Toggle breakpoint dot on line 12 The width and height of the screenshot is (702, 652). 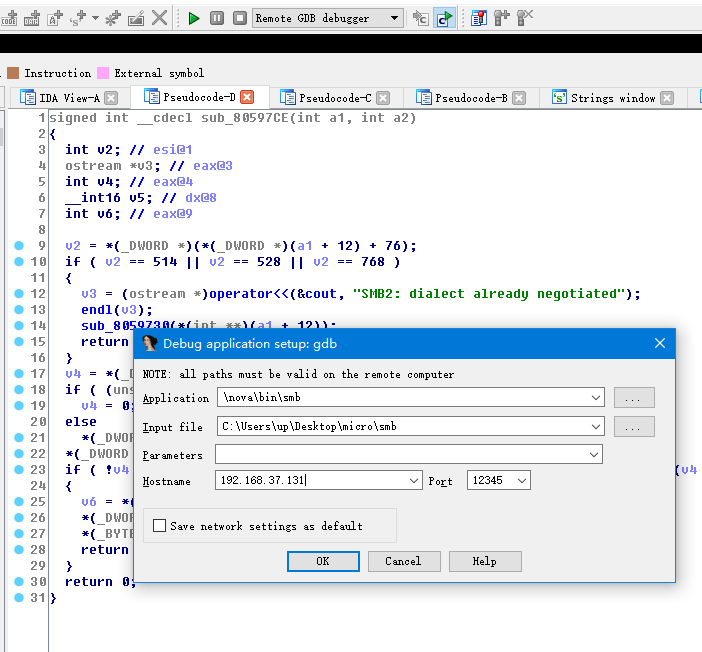[x=19, y=294]
